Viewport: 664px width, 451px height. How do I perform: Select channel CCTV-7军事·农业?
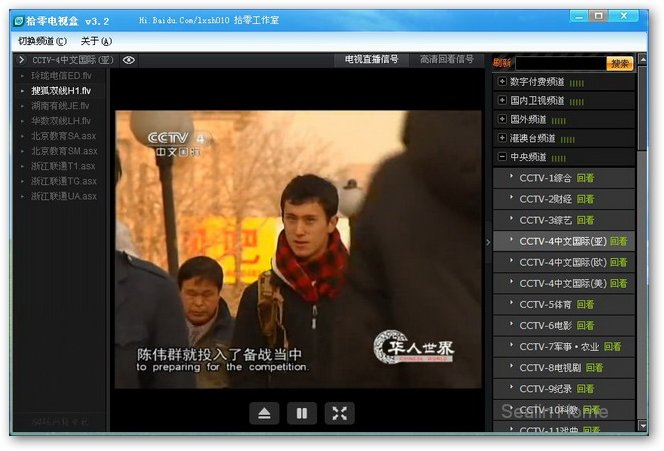(x=559, y=347)
